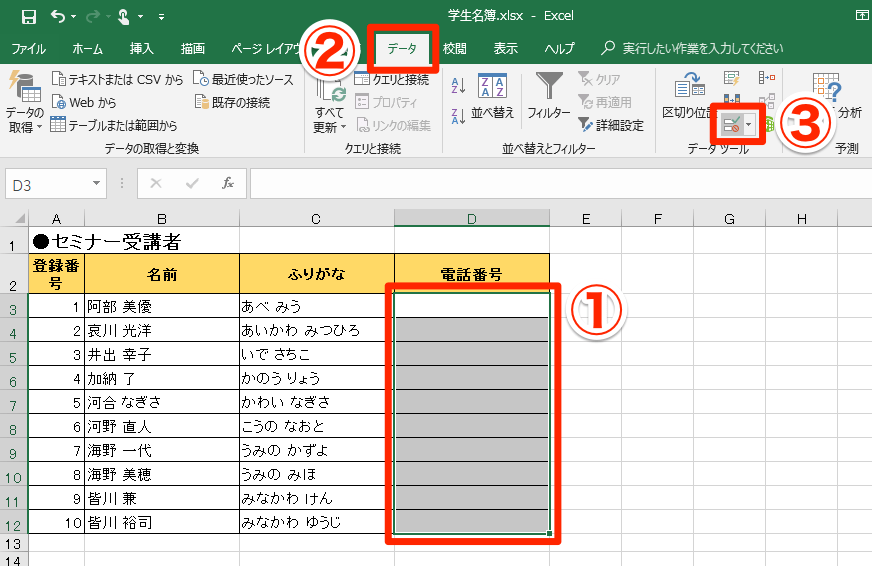Toggle the フィルター button

coord(549,96)
